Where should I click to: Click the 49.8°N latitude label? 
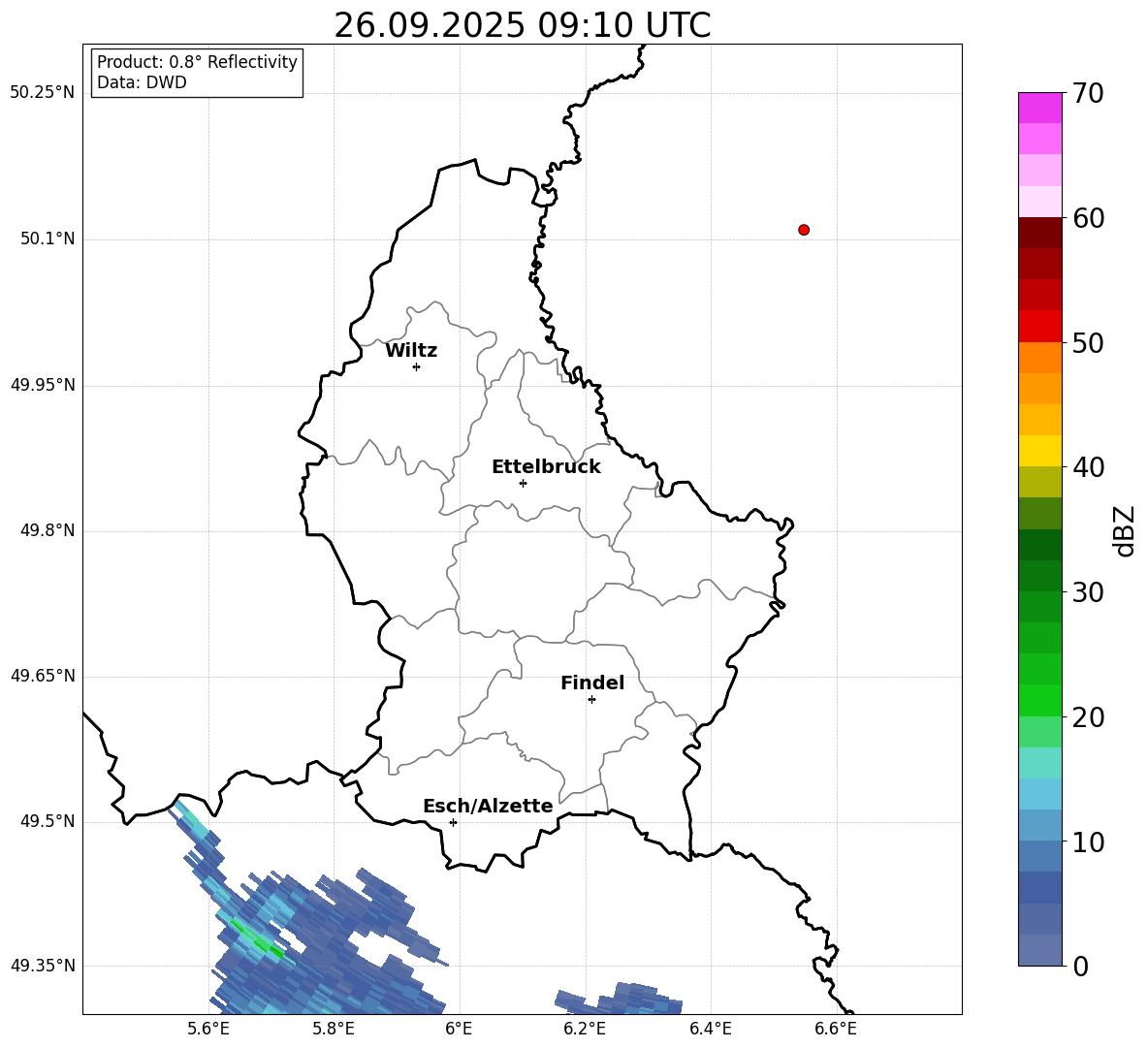pyautogui.click(x=48, y=530)
